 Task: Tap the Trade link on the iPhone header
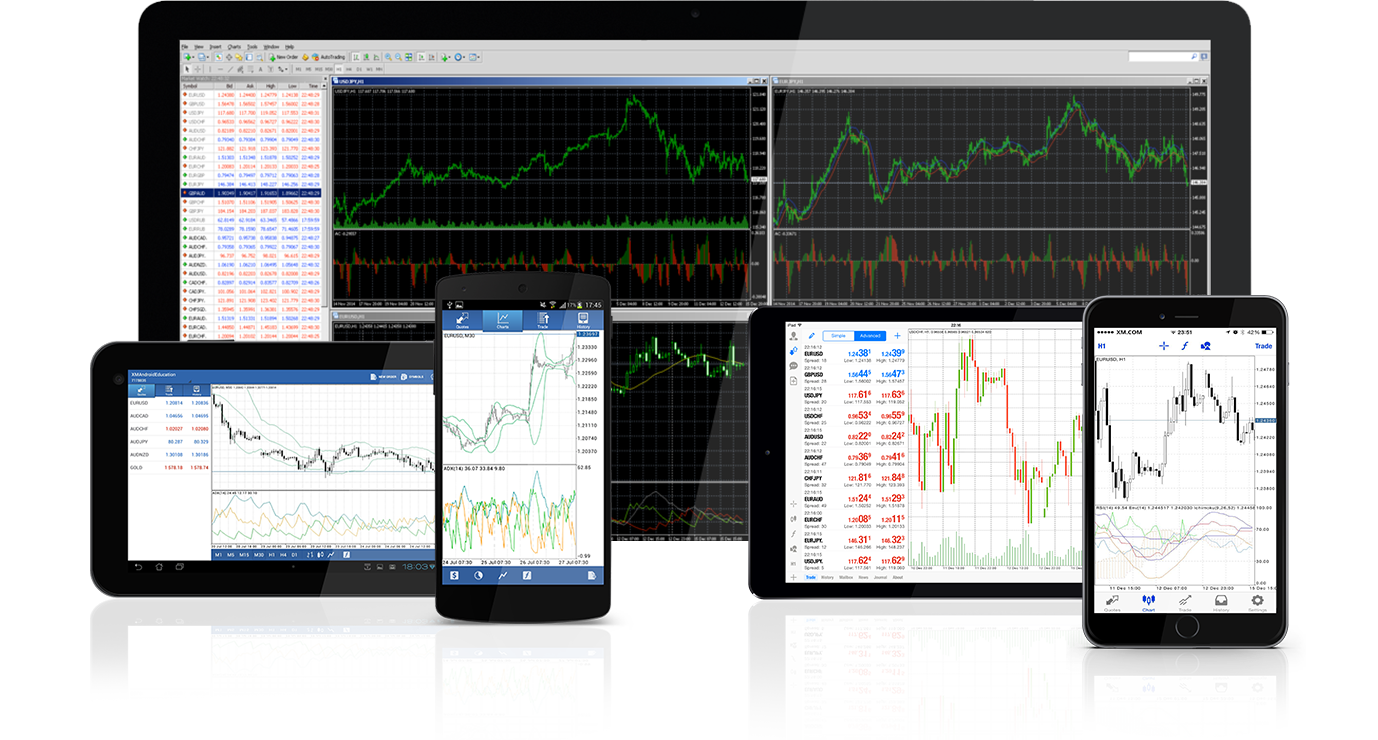(1263, 346)
